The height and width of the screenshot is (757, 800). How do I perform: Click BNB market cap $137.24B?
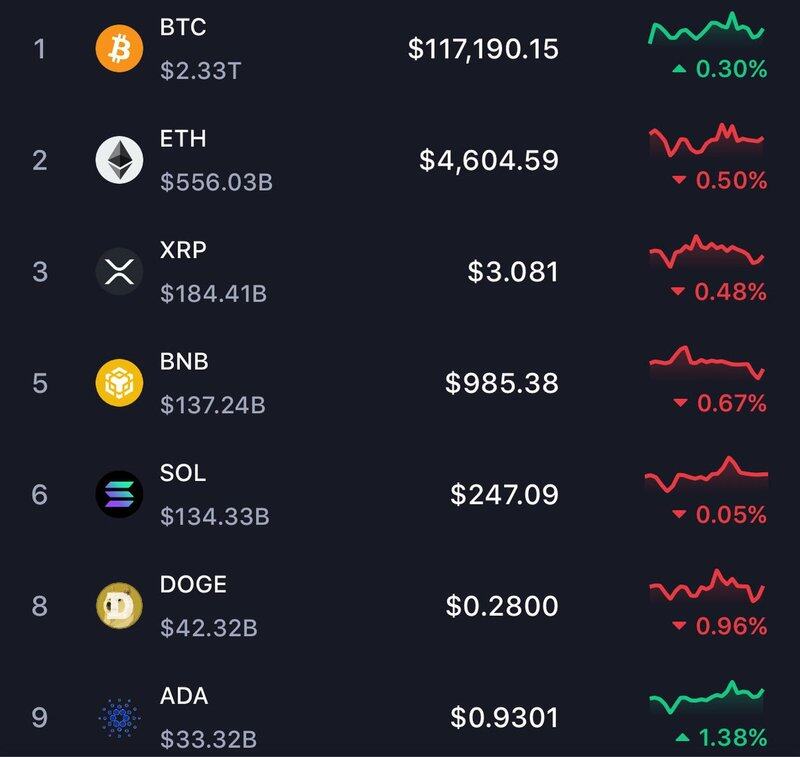(213, 406)
